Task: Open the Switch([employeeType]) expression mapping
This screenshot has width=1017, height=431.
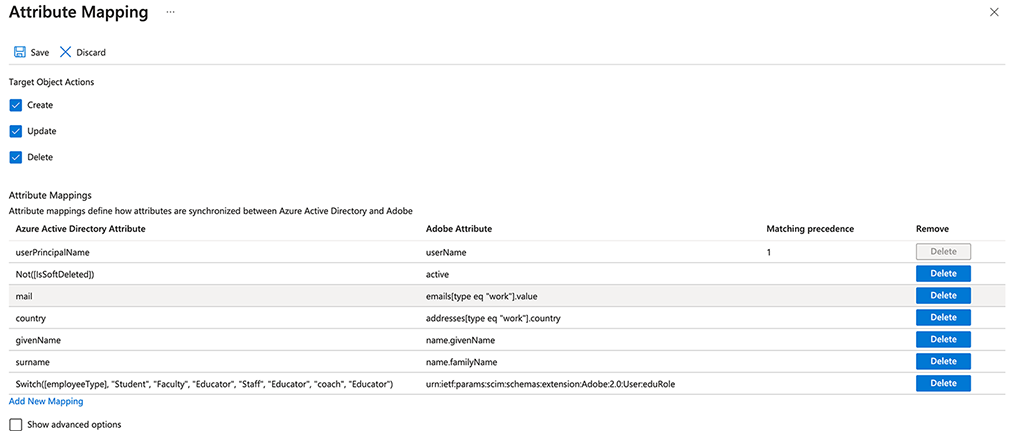Action: (205, 384)
